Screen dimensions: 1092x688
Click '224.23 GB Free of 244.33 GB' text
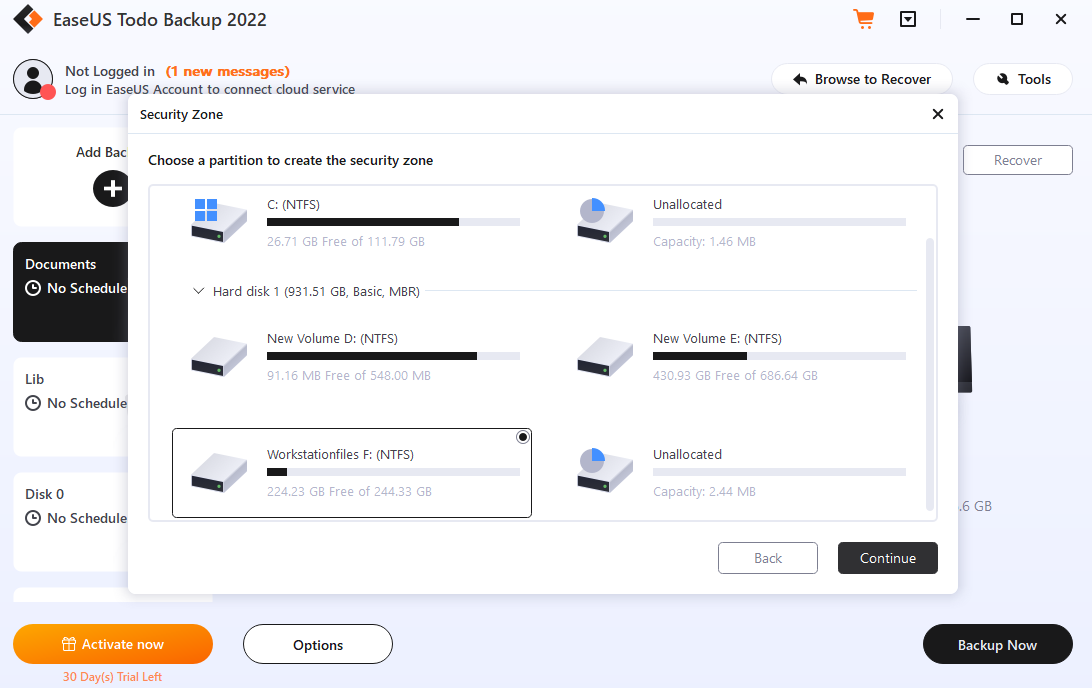(x=349, y=492)
